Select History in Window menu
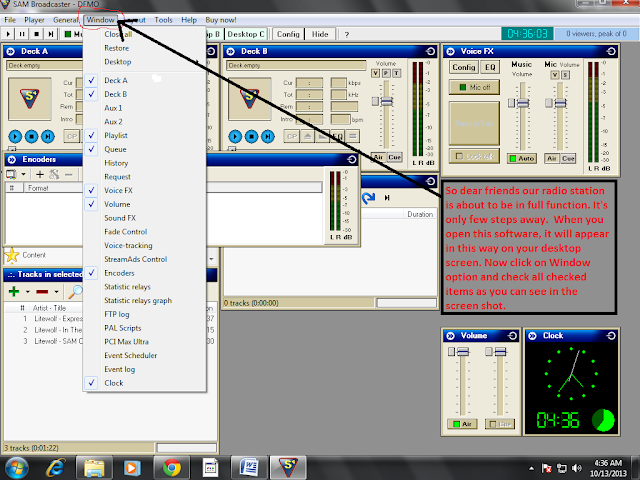640x480 pixels. tap(144, 163)
